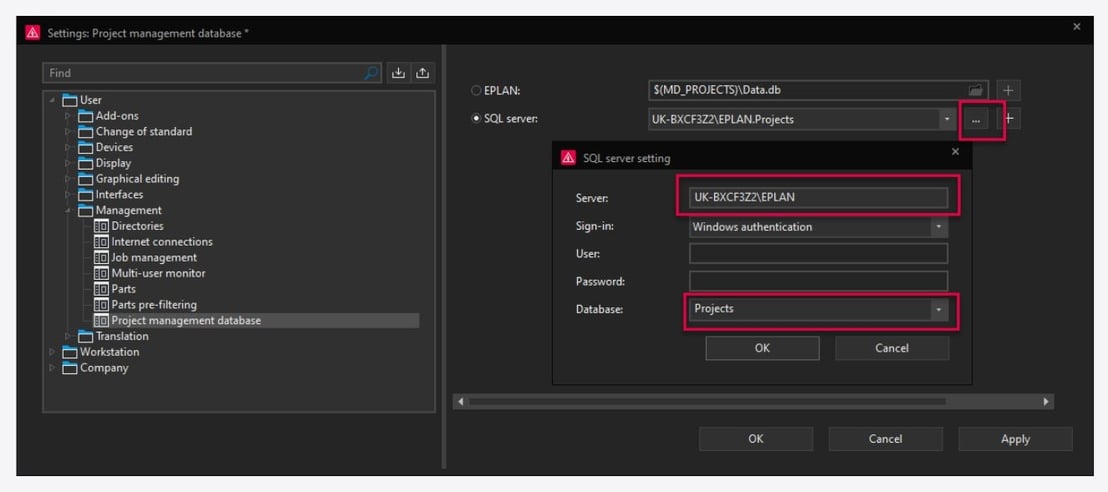Close the Settings window
This screenshot has height=492, width=1108.
[x=1077, y=27]
